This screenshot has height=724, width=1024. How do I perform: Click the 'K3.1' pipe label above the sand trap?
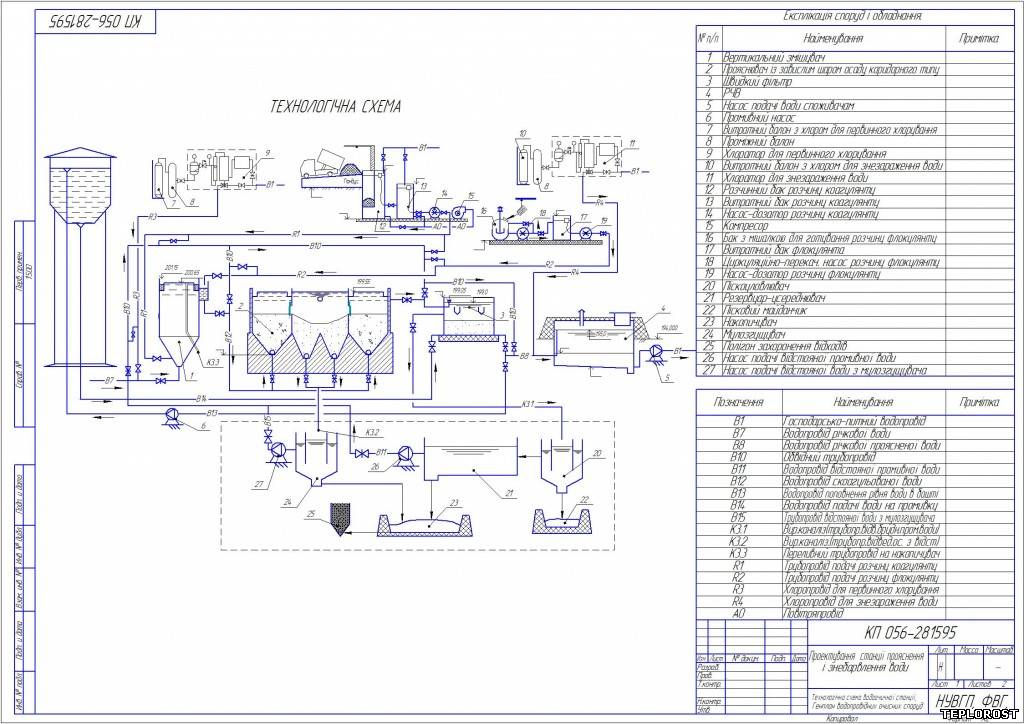[x=530, y=404]
